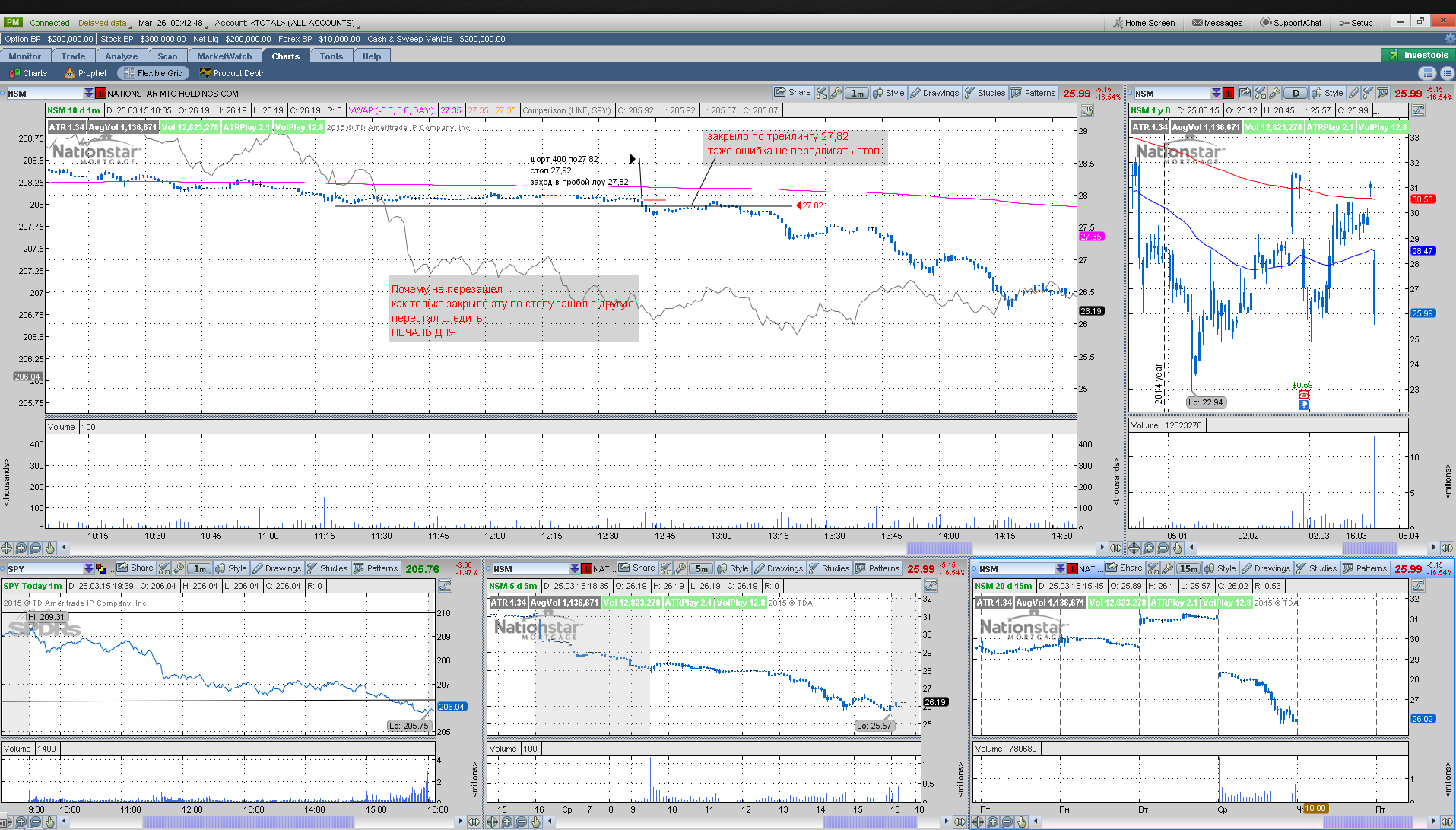Select the Tools tab

tap(331, 56)
